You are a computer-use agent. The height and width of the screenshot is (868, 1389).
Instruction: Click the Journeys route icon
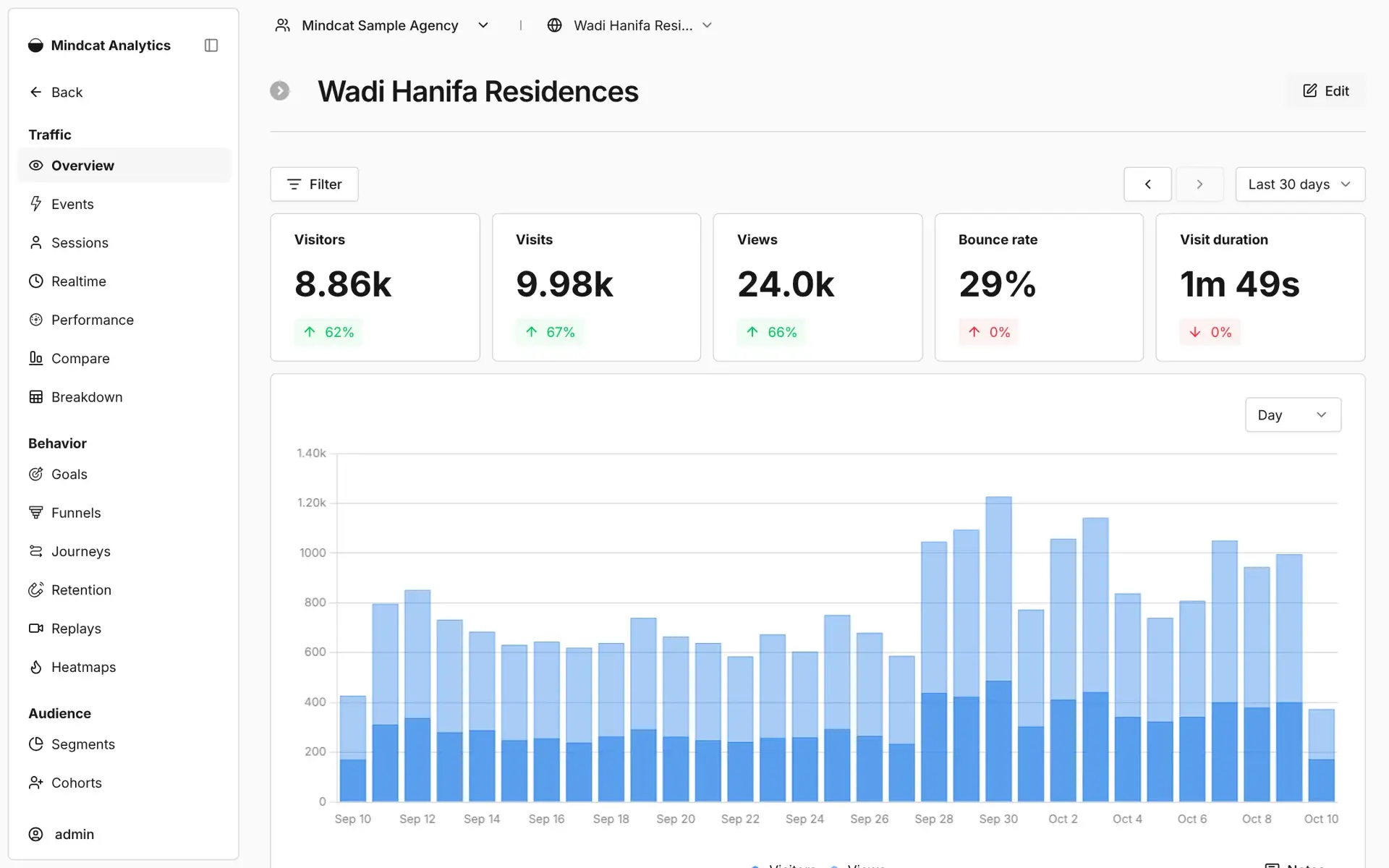(35, 551)
